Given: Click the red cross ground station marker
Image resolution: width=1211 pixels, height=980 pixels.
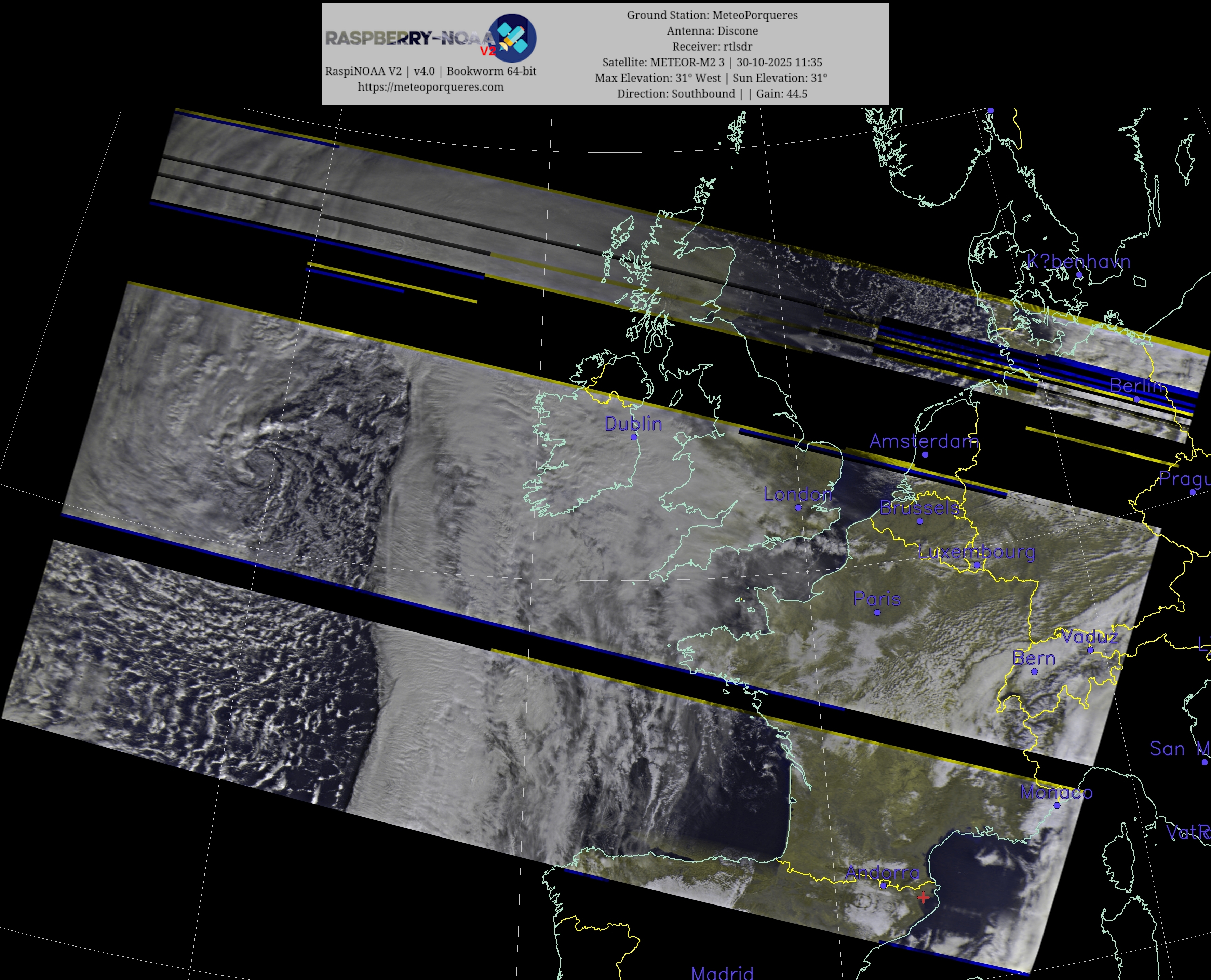Looking at the screenshot, I should [x=923, y=897].
